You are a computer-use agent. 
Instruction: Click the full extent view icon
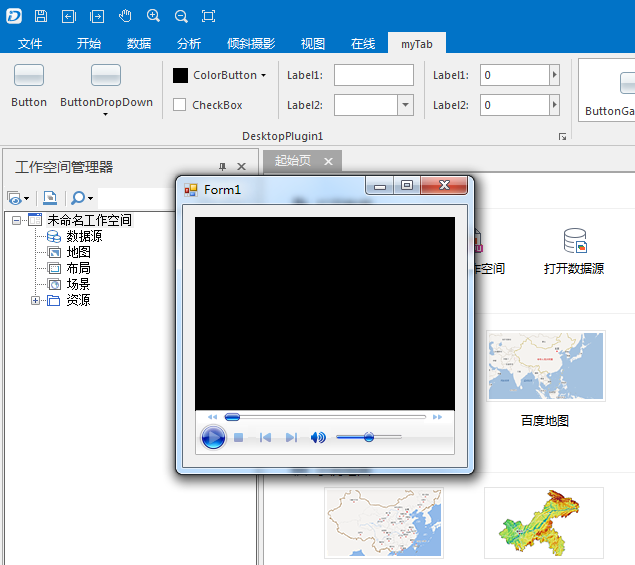pyautogui.click(x=208, y=16)
